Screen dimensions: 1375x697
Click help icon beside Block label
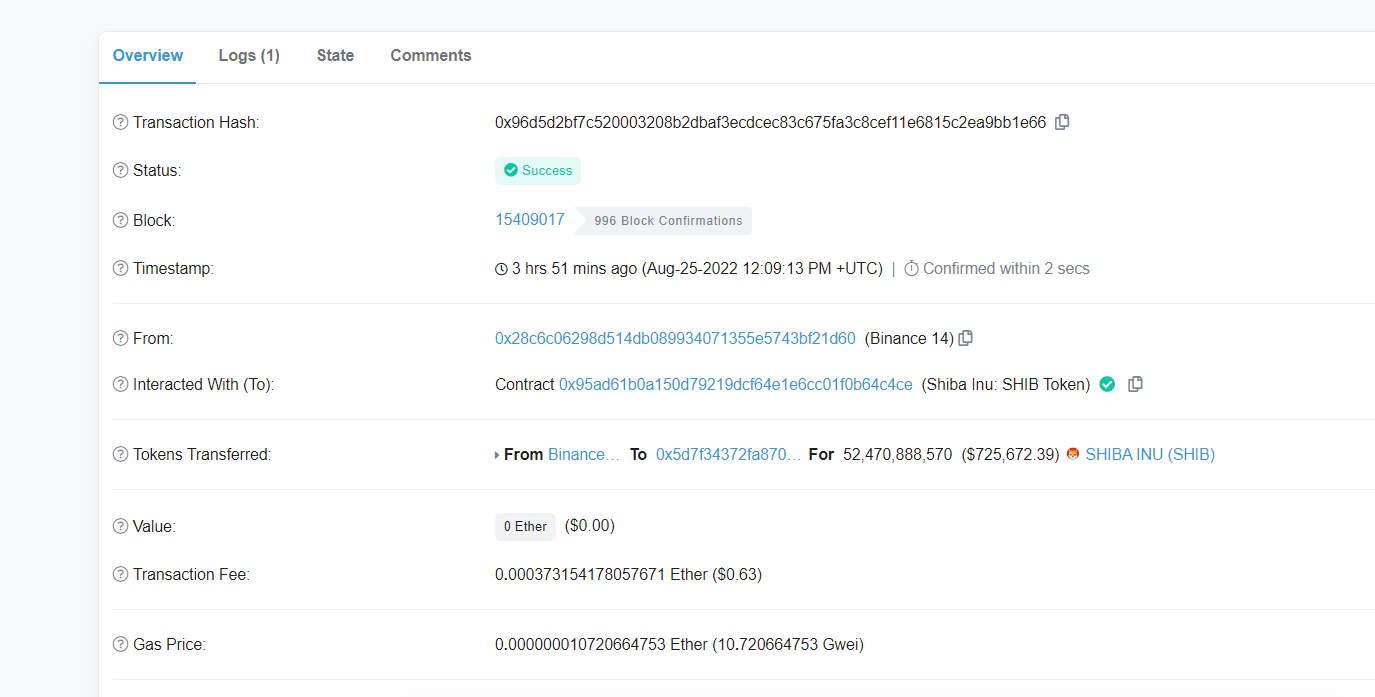pos(121,221)
